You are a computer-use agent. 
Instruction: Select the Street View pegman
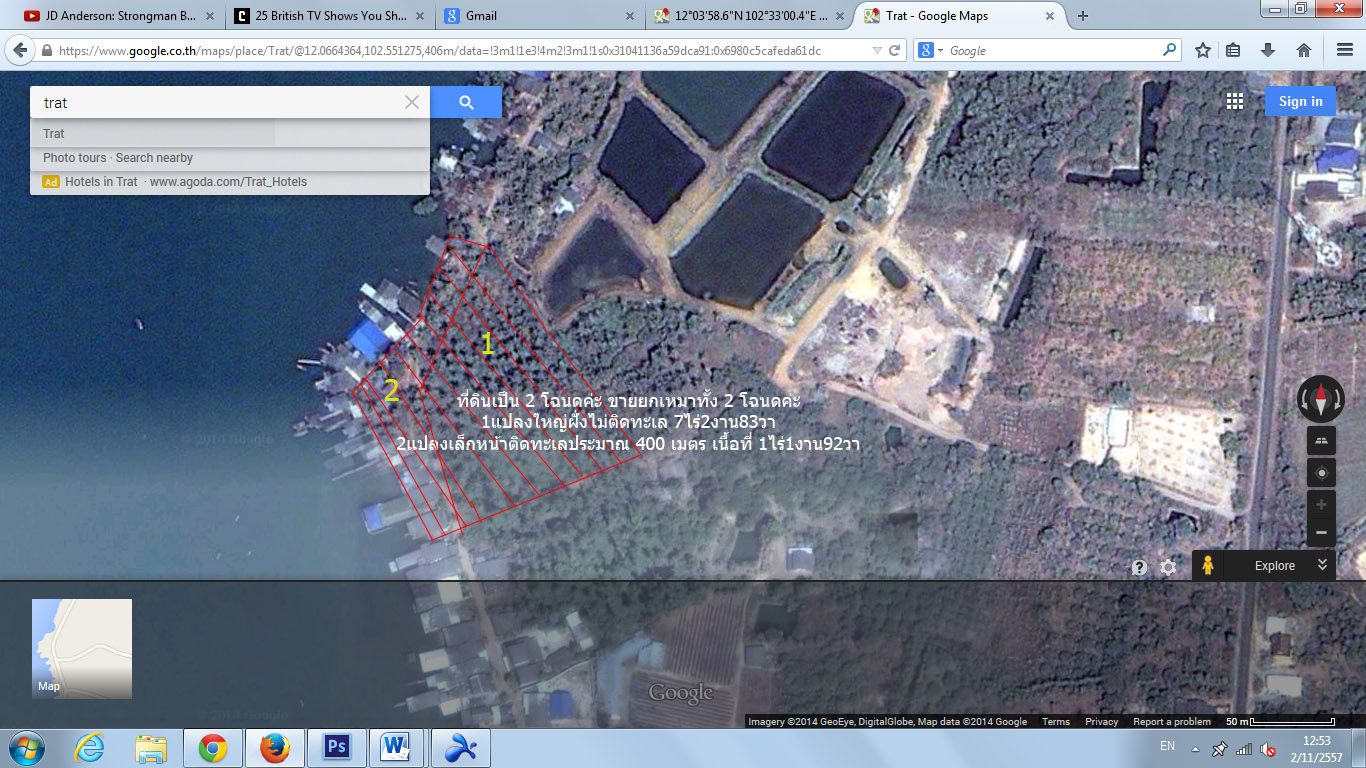point(1208,566)
